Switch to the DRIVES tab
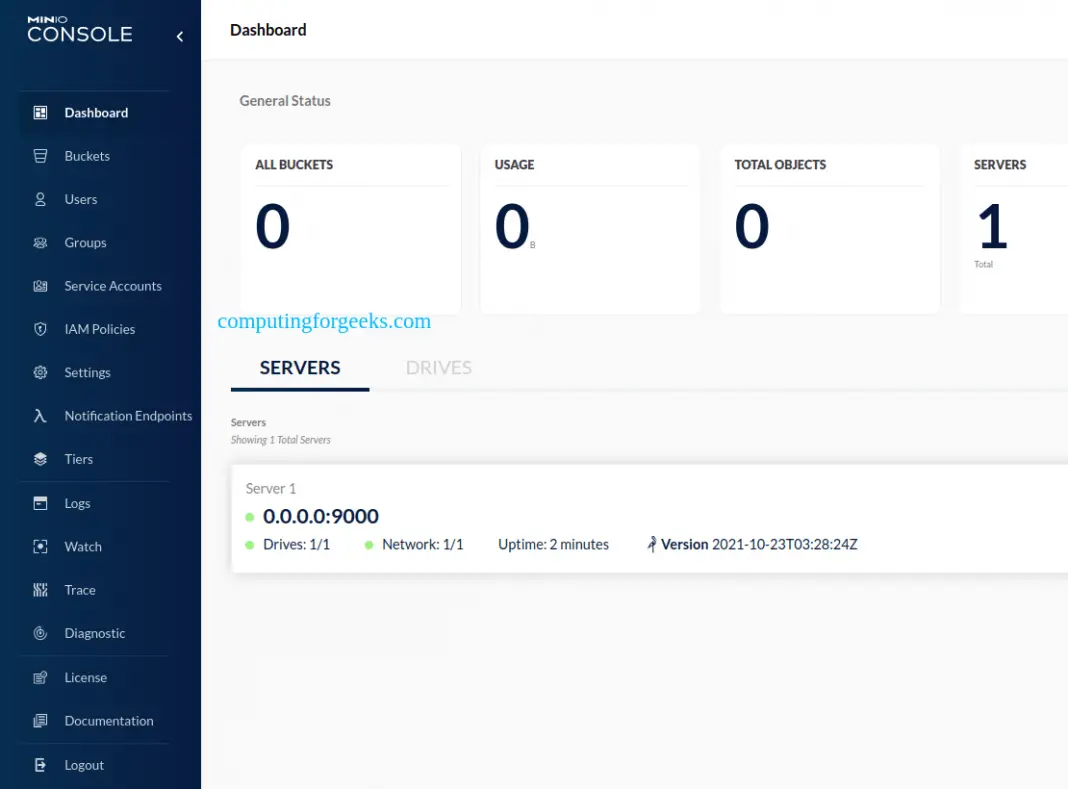This screenshot has height=789, width=1068. pyautogui.click(x=438, y=367)
